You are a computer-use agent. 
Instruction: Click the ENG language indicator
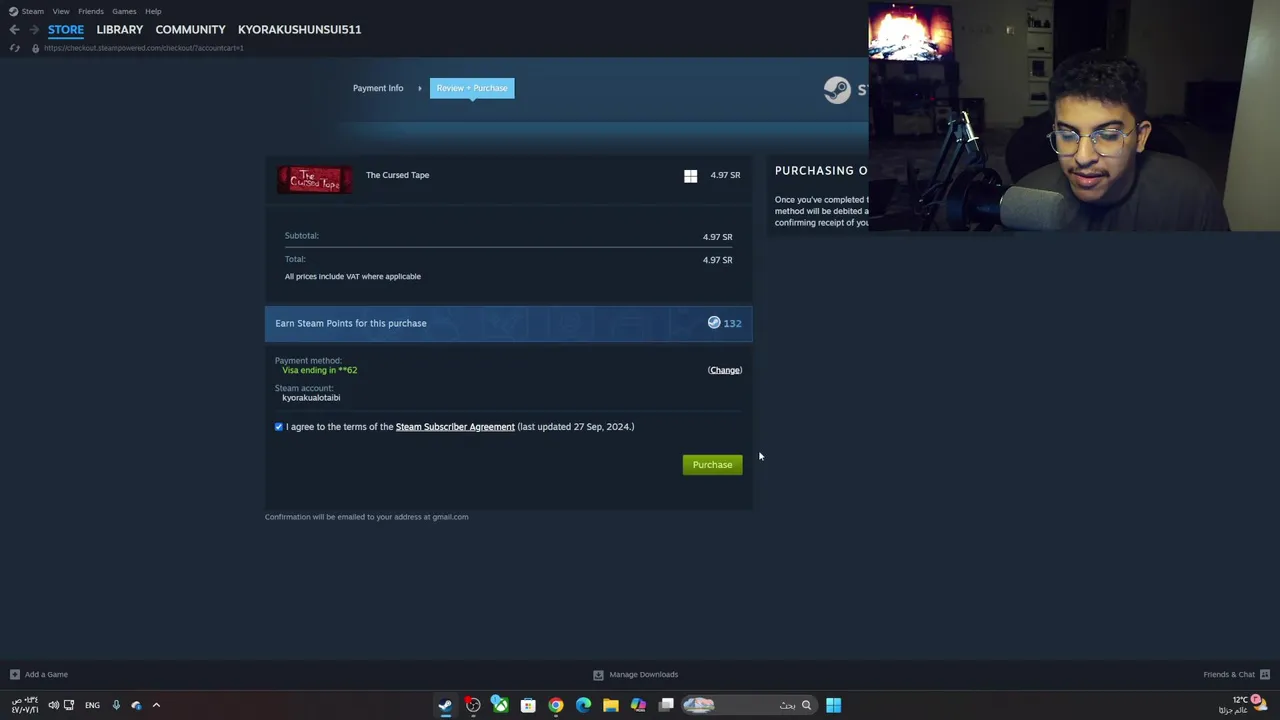[92, 705]
